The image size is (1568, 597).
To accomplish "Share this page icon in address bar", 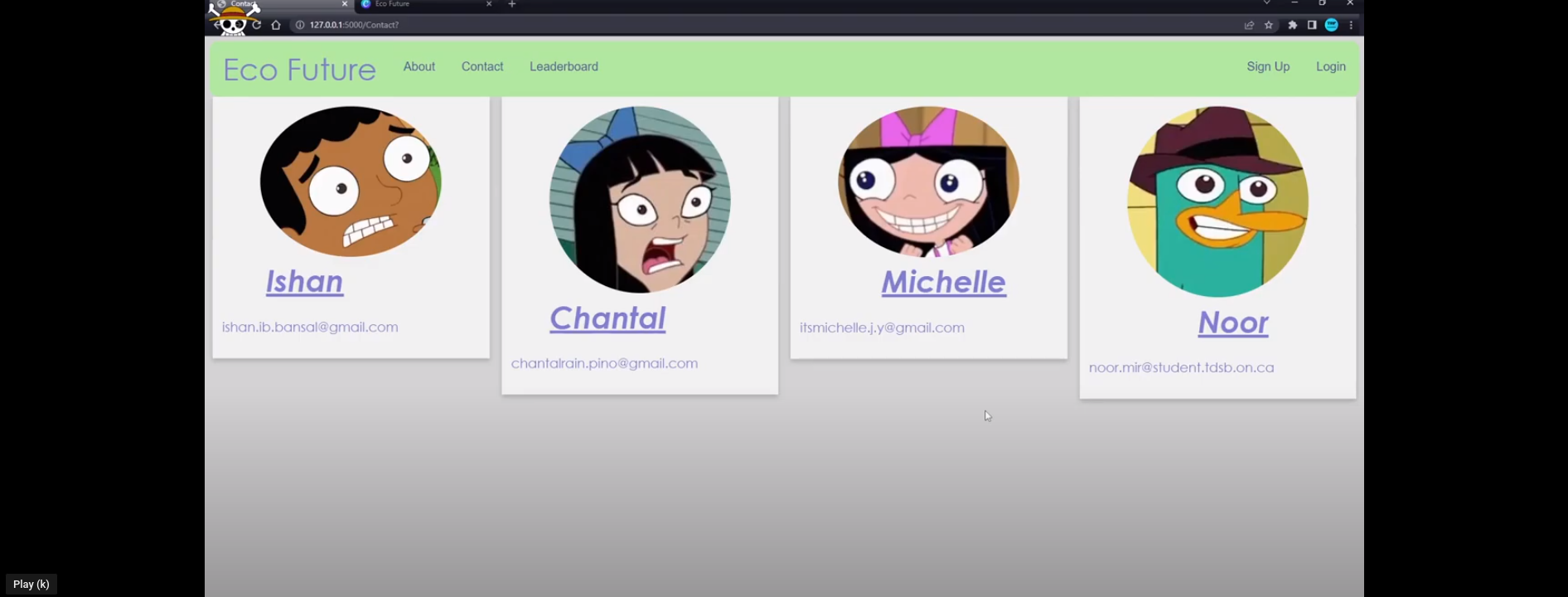I will [x=1249, y=25].
